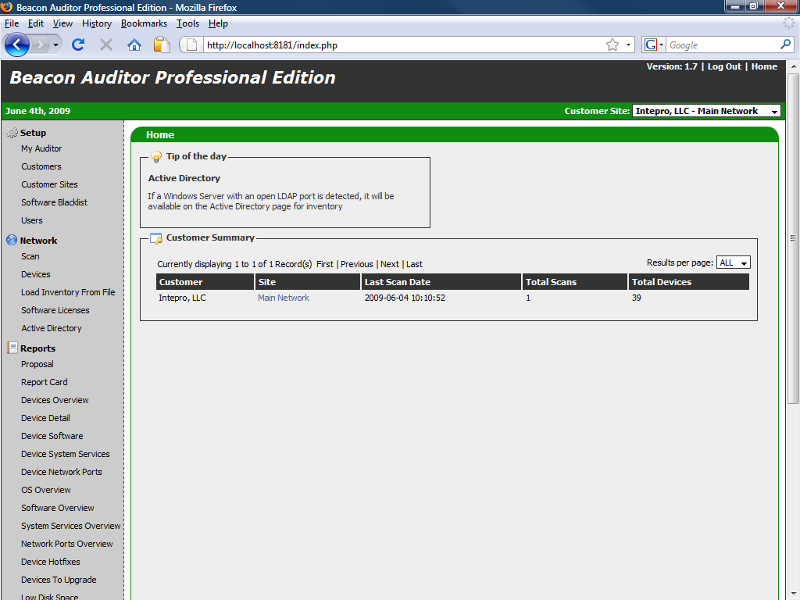Click the vertical page scrollbar thumb
Screen dimensions: 800x600
pyautogui.click(x=793, y=238)
